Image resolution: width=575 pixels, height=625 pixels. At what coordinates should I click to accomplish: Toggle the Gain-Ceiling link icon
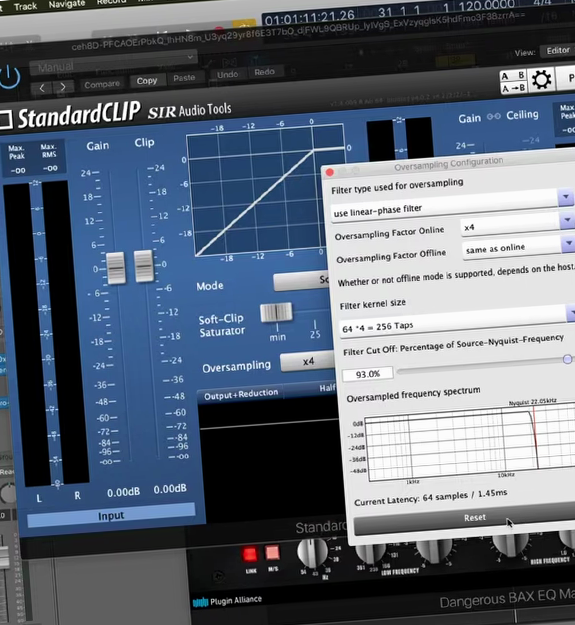point(493,116)
